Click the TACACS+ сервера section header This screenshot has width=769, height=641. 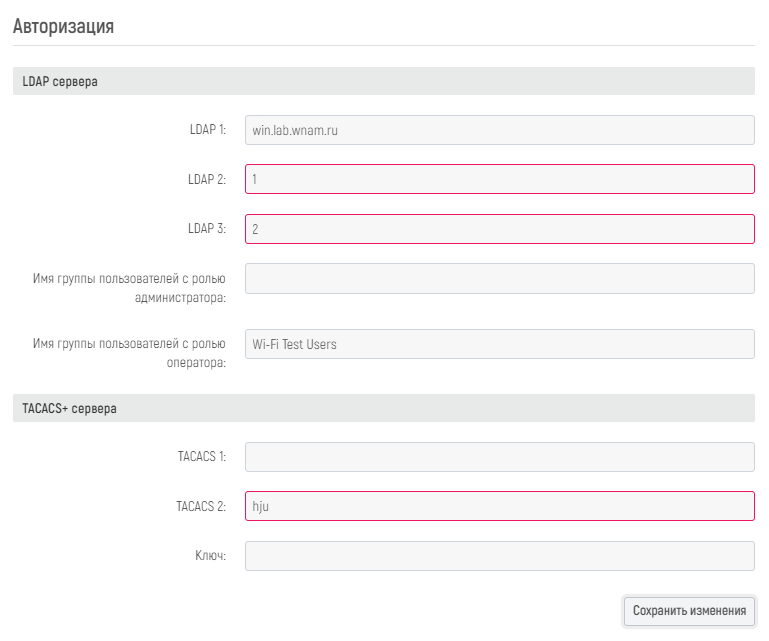(69, 409)
